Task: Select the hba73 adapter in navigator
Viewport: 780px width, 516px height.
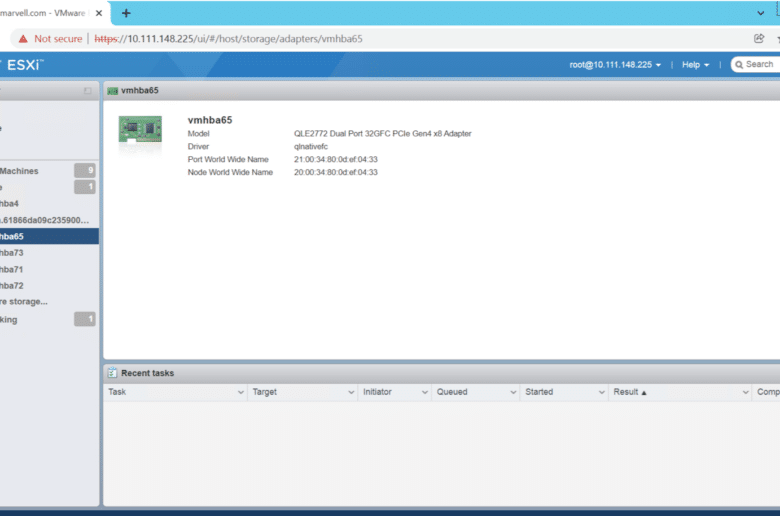Action: pos(11,253)
